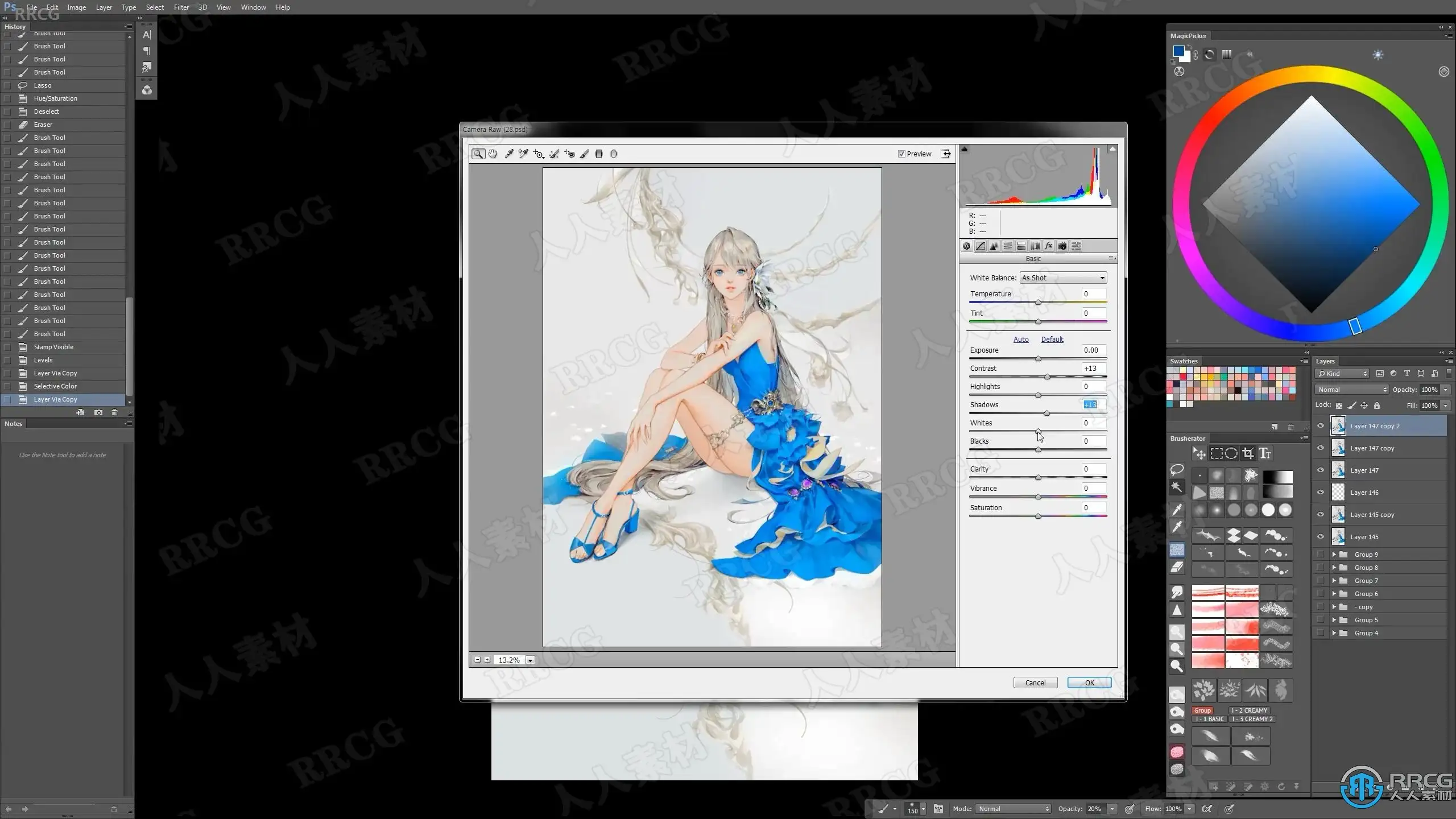Open the Detail tab in Camera Raw
1456x819 pixels.
[994, 246]
